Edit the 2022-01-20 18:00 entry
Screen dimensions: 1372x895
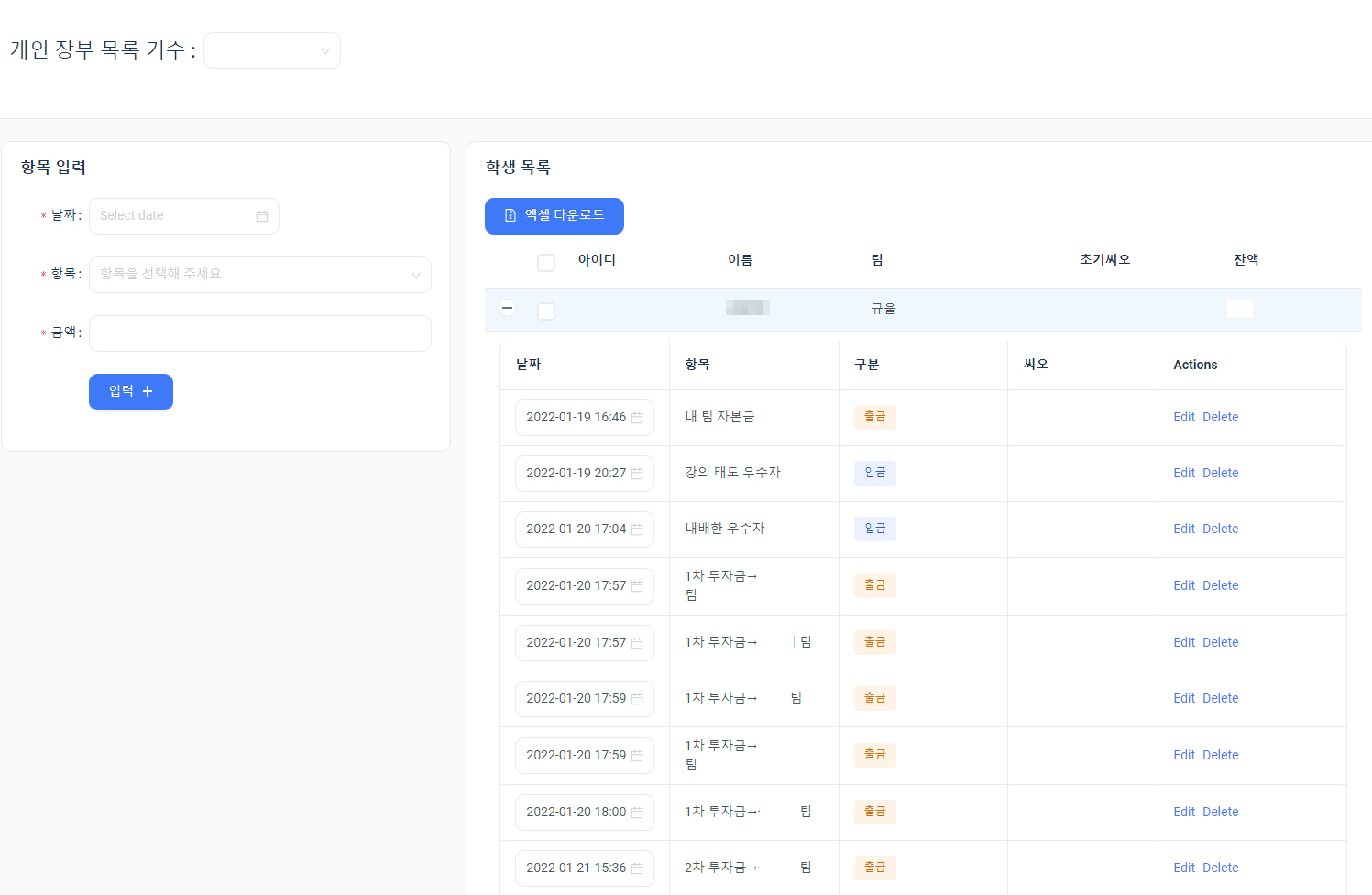(1184, 812)
